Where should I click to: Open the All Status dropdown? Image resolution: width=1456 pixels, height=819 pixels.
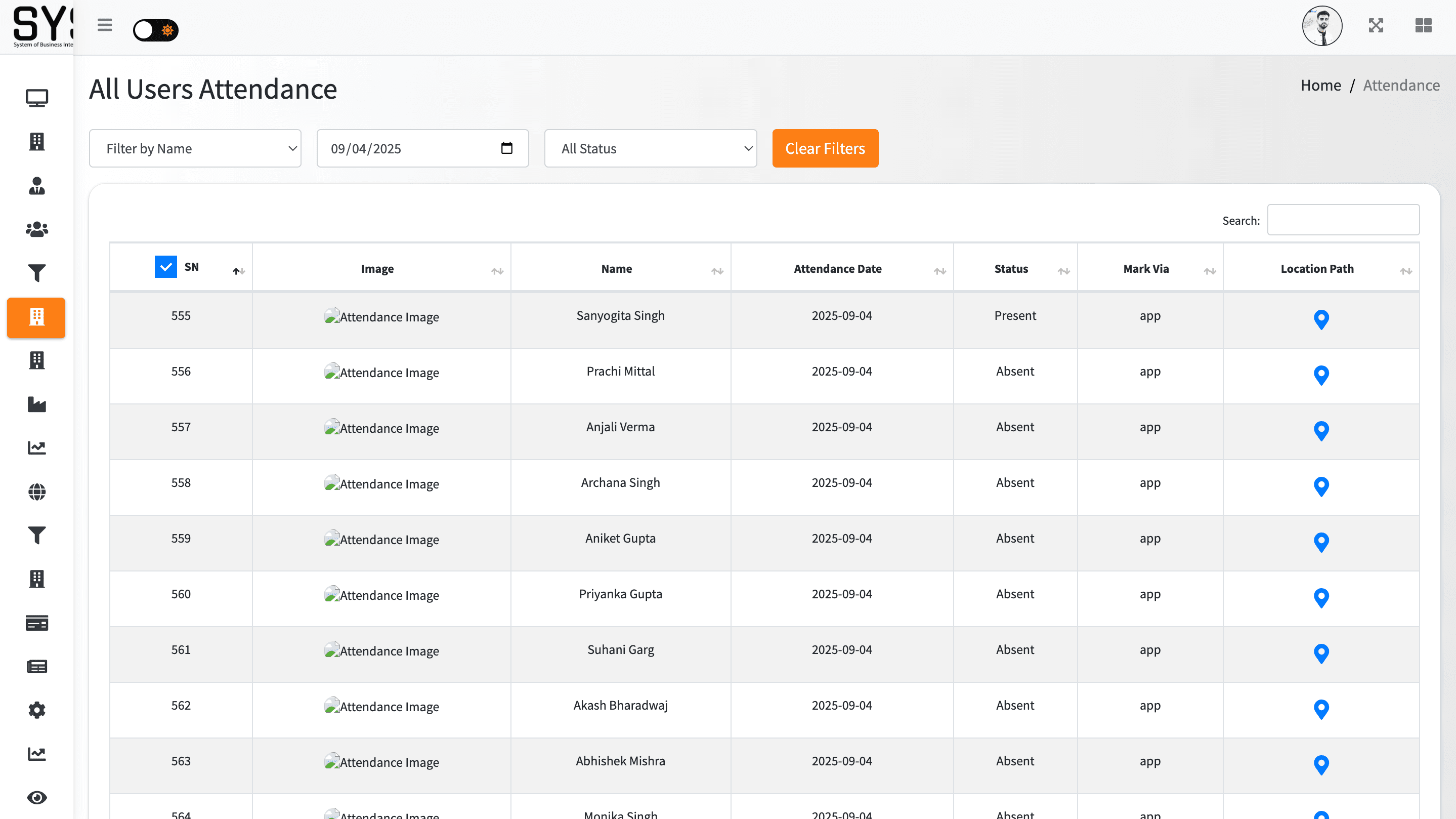650,149
